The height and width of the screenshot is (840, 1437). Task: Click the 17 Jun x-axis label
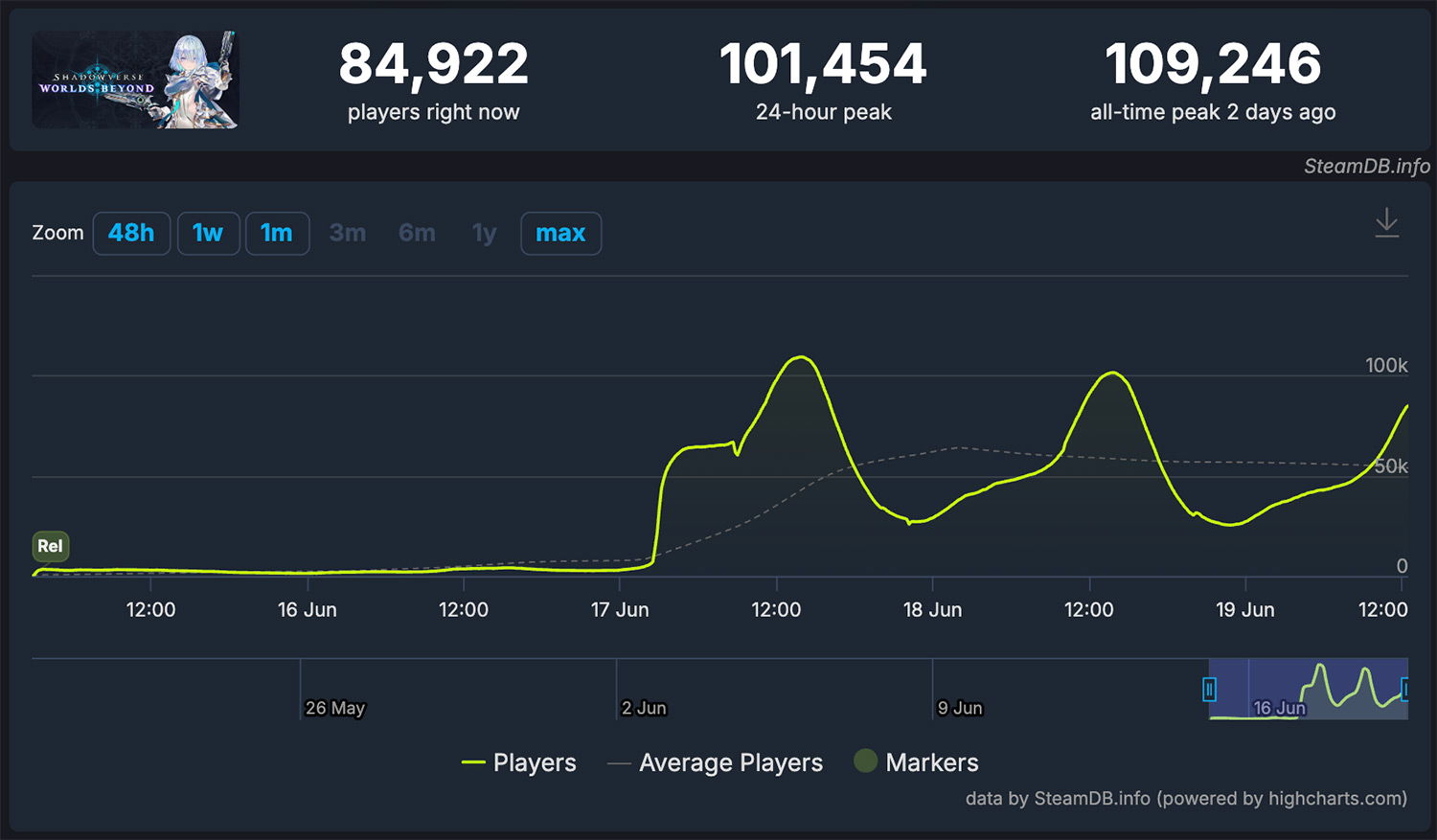[620, 609]
